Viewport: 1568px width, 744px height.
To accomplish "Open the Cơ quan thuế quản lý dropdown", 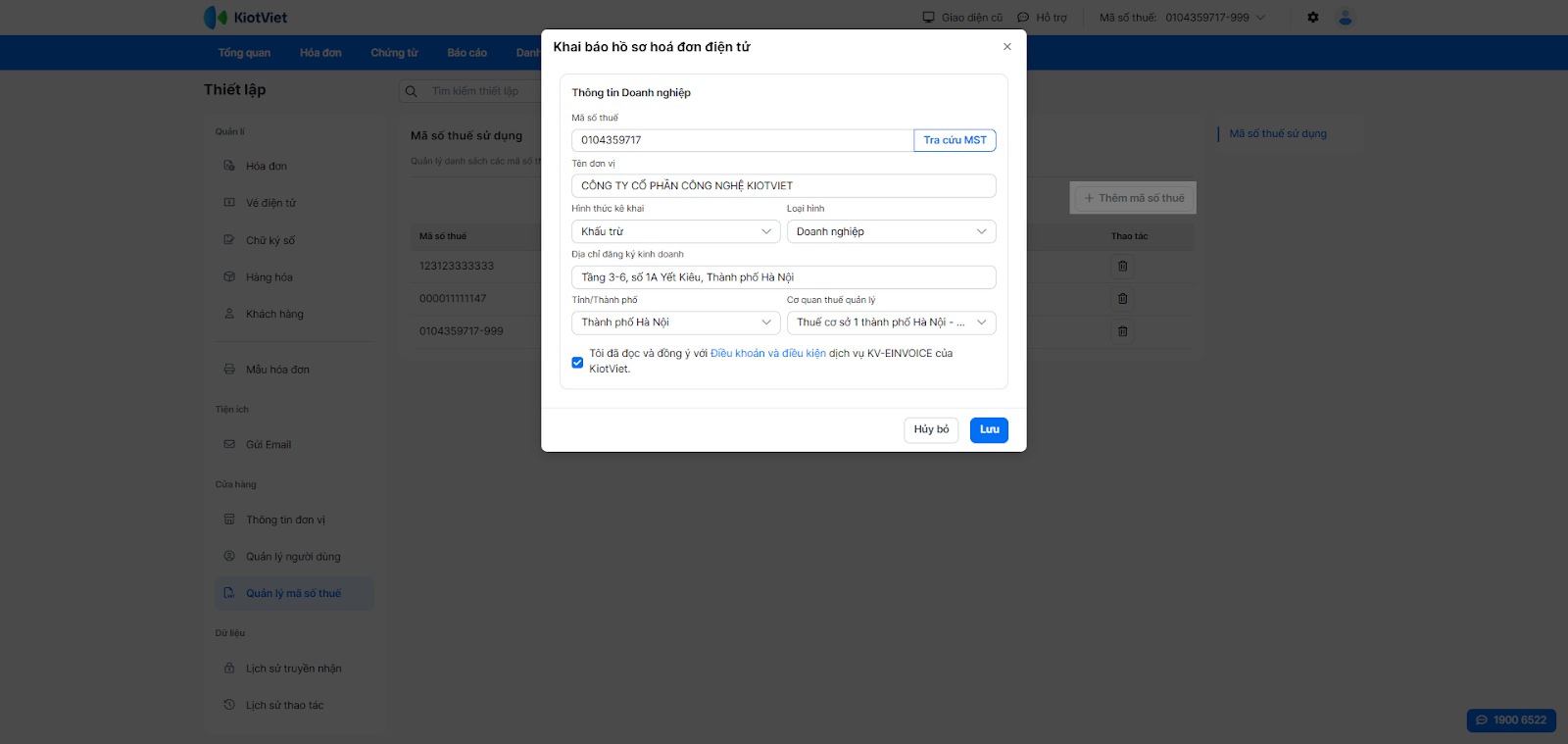I will [891, 322].
